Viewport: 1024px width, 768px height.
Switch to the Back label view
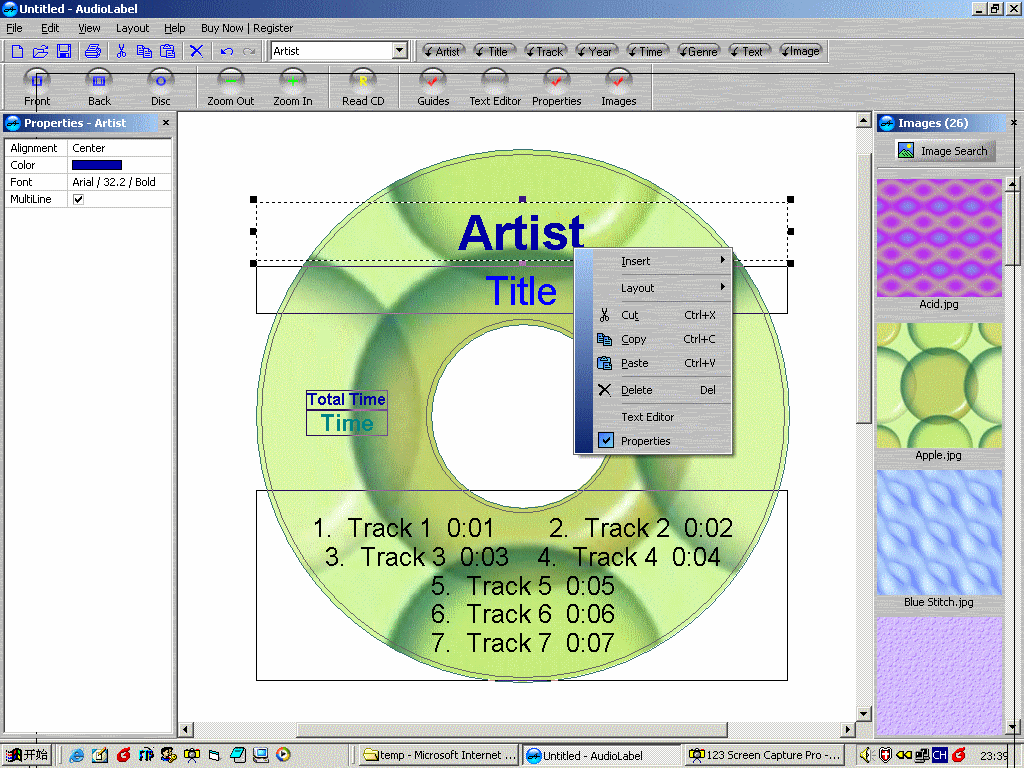[x=98, y=87]
